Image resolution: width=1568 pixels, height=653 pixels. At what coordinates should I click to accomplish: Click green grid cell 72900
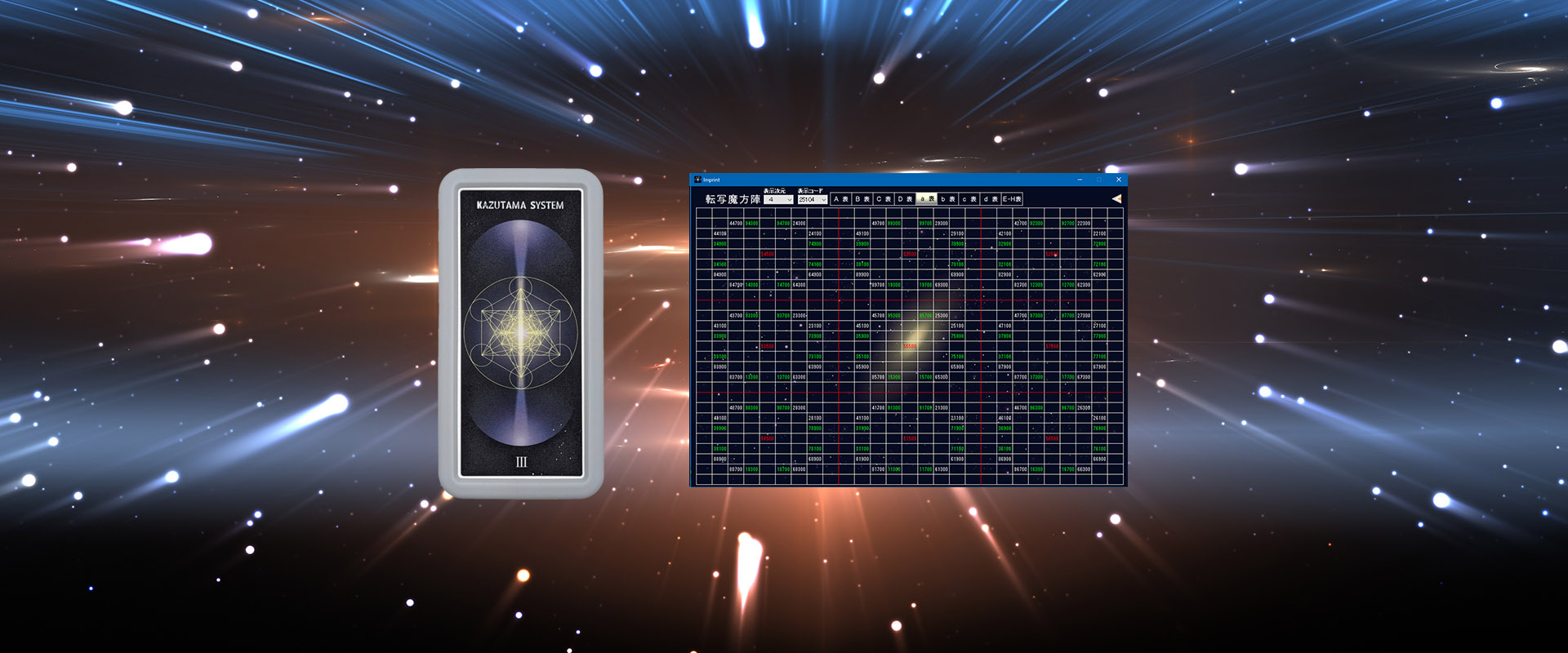click(x=1100, y=244)
